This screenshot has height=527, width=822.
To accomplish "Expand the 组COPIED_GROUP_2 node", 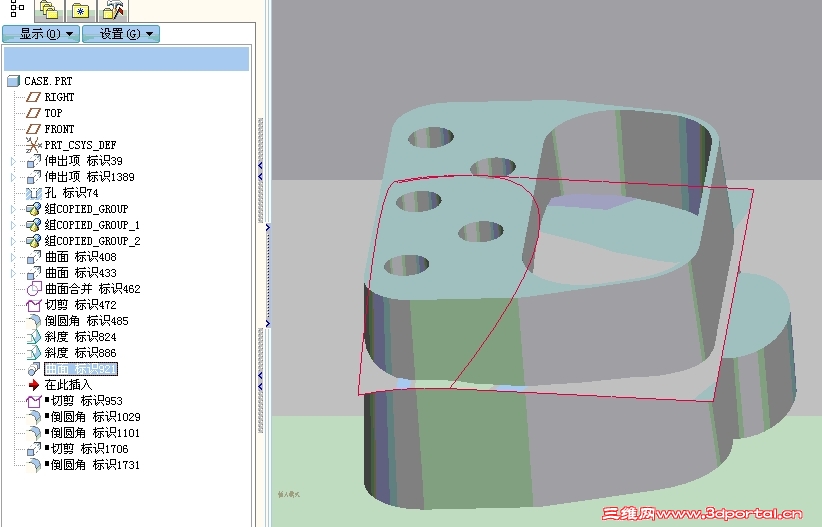I will [14, 241].
